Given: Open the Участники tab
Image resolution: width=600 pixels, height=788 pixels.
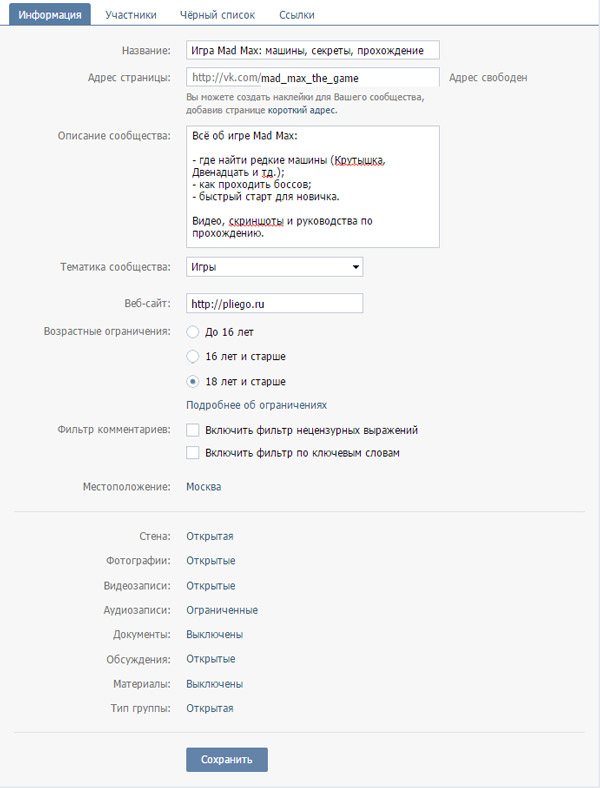Looking at the screenshot, I should (x=131, y=15).
